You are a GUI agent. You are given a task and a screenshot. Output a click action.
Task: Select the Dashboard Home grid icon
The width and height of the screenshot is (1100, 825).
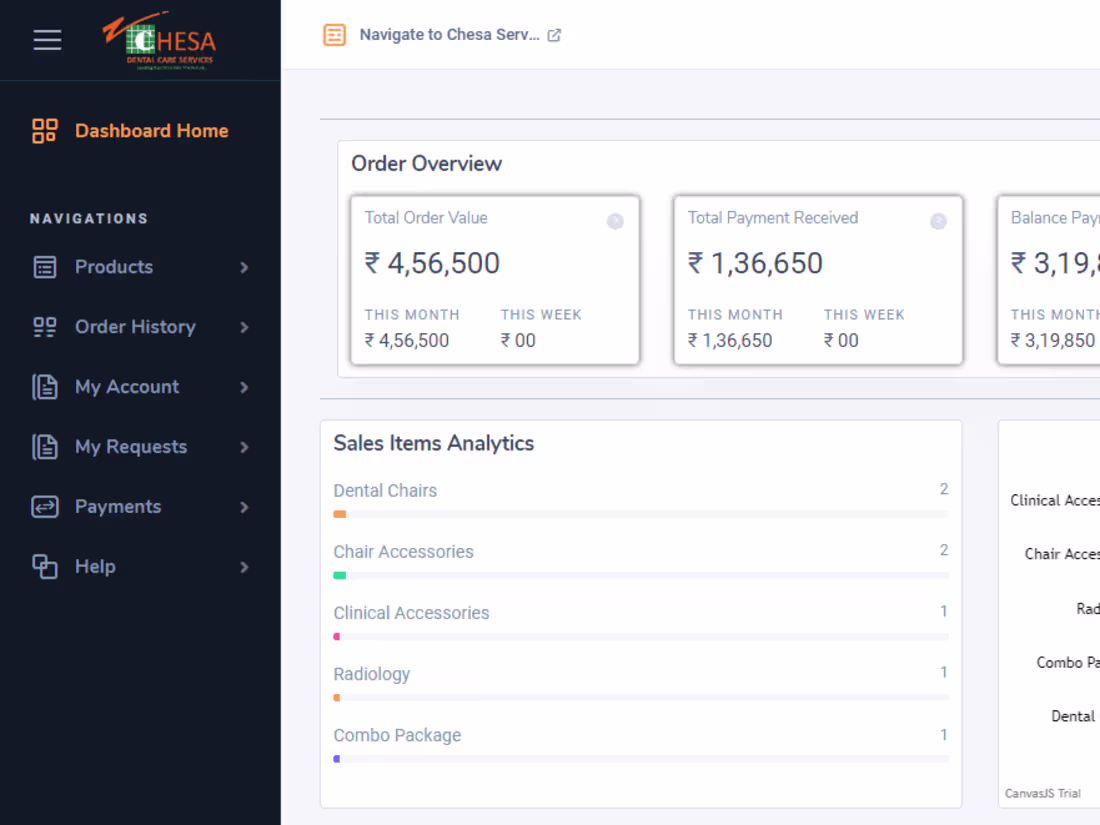coord(44,130)
